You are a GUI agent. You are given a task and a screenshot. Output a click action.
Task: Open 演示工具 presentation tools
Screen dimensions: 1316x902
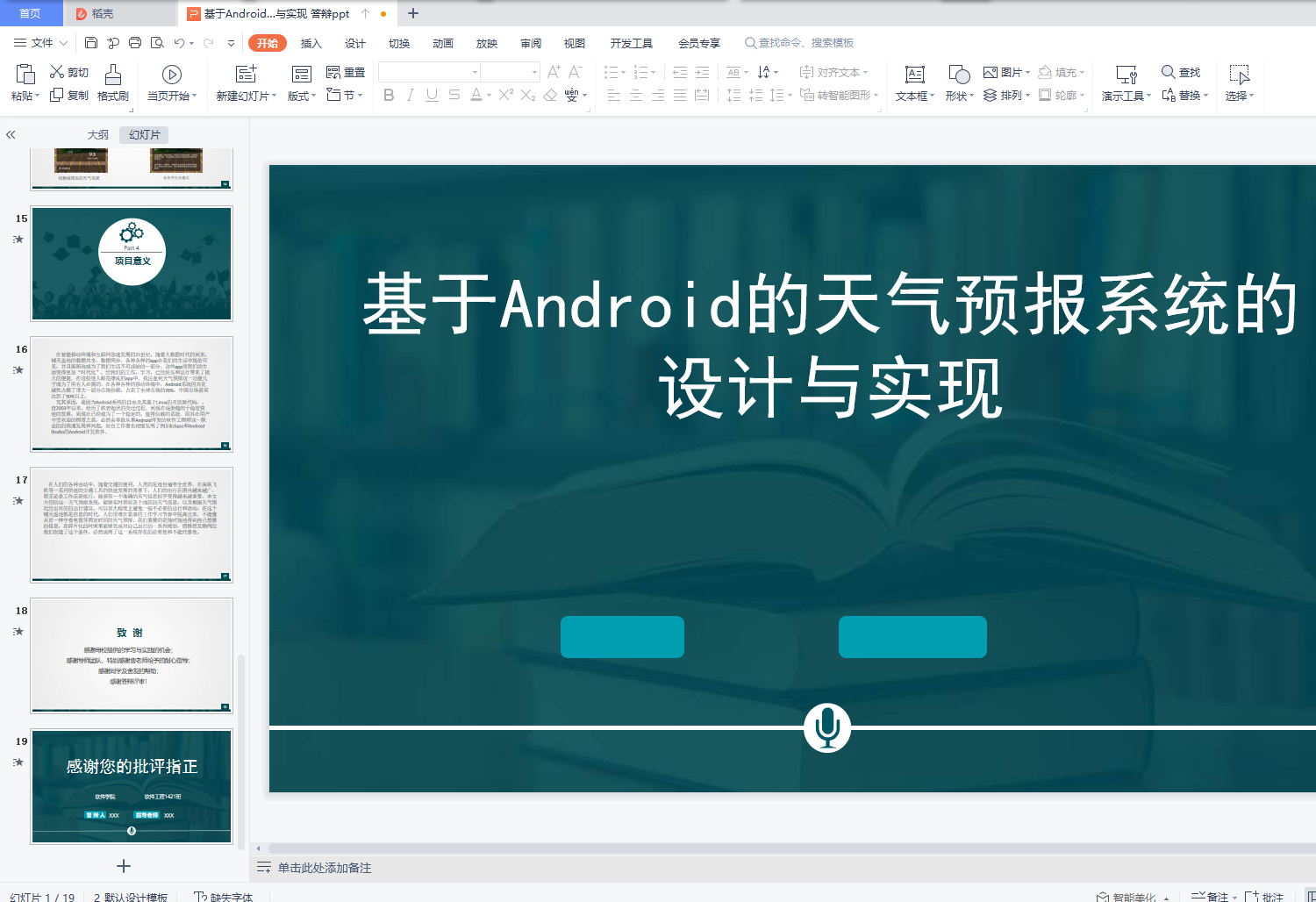tap(1126, 83)
